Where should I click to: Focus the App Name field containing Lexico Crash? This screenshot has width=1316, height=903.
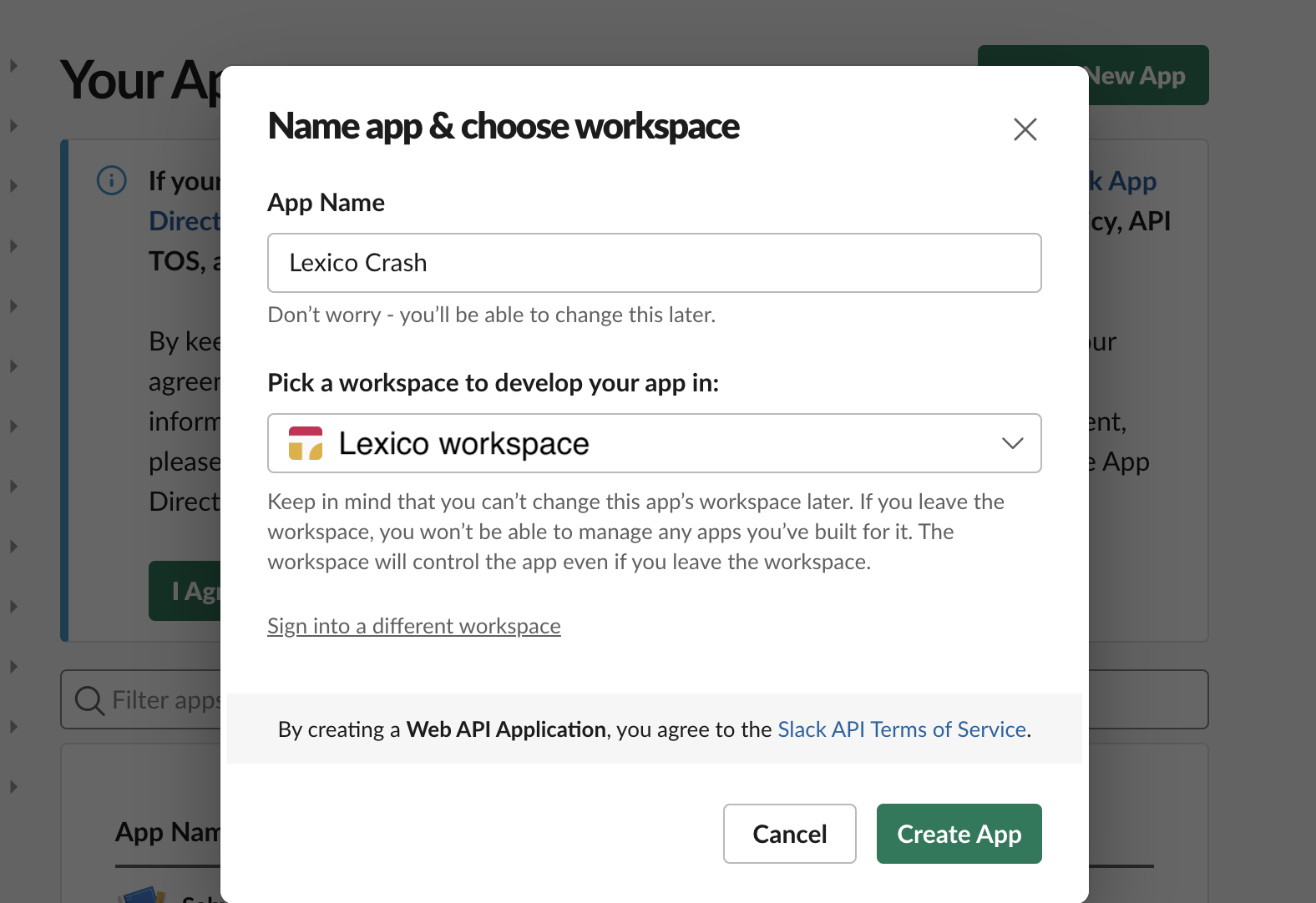click(654, 263)
